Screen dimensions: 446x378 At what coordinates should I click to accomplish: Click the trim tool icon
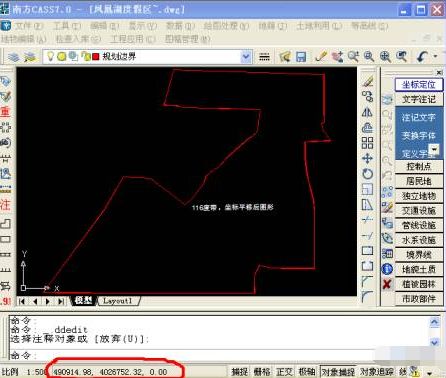(367, 220)
